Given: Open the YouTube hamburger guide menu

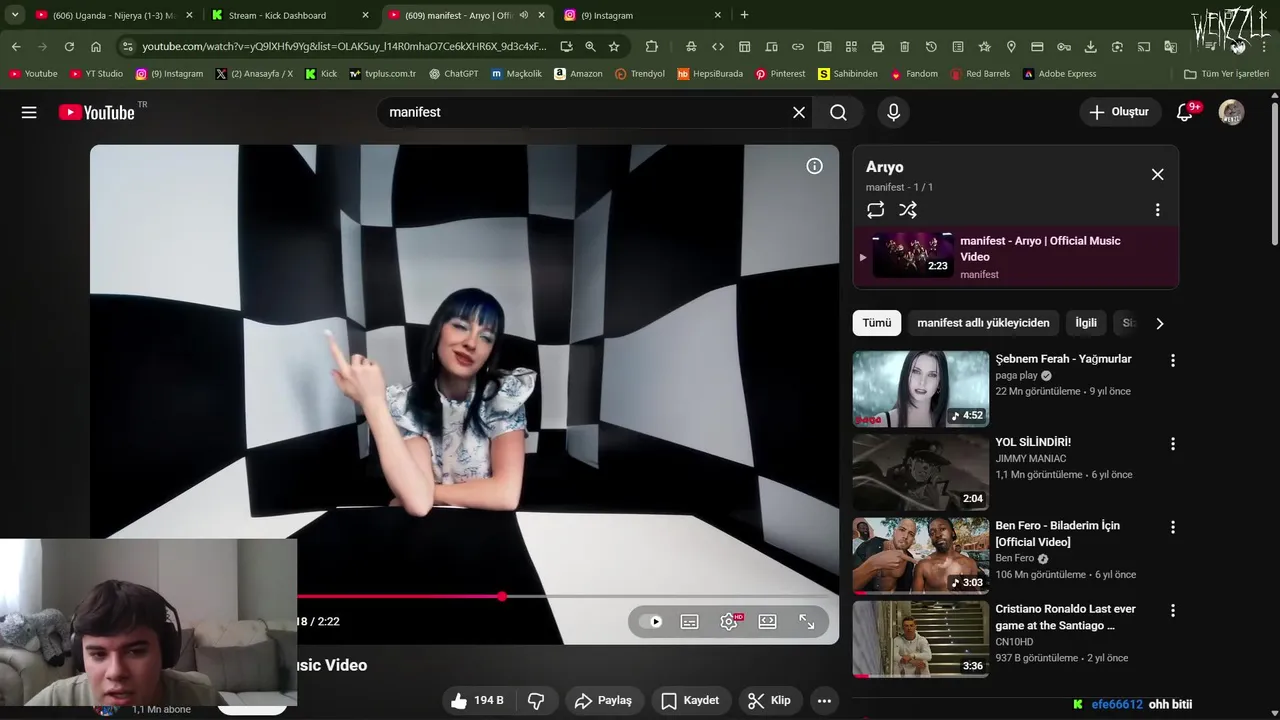Looking at the screenshot, I should 29,112.
